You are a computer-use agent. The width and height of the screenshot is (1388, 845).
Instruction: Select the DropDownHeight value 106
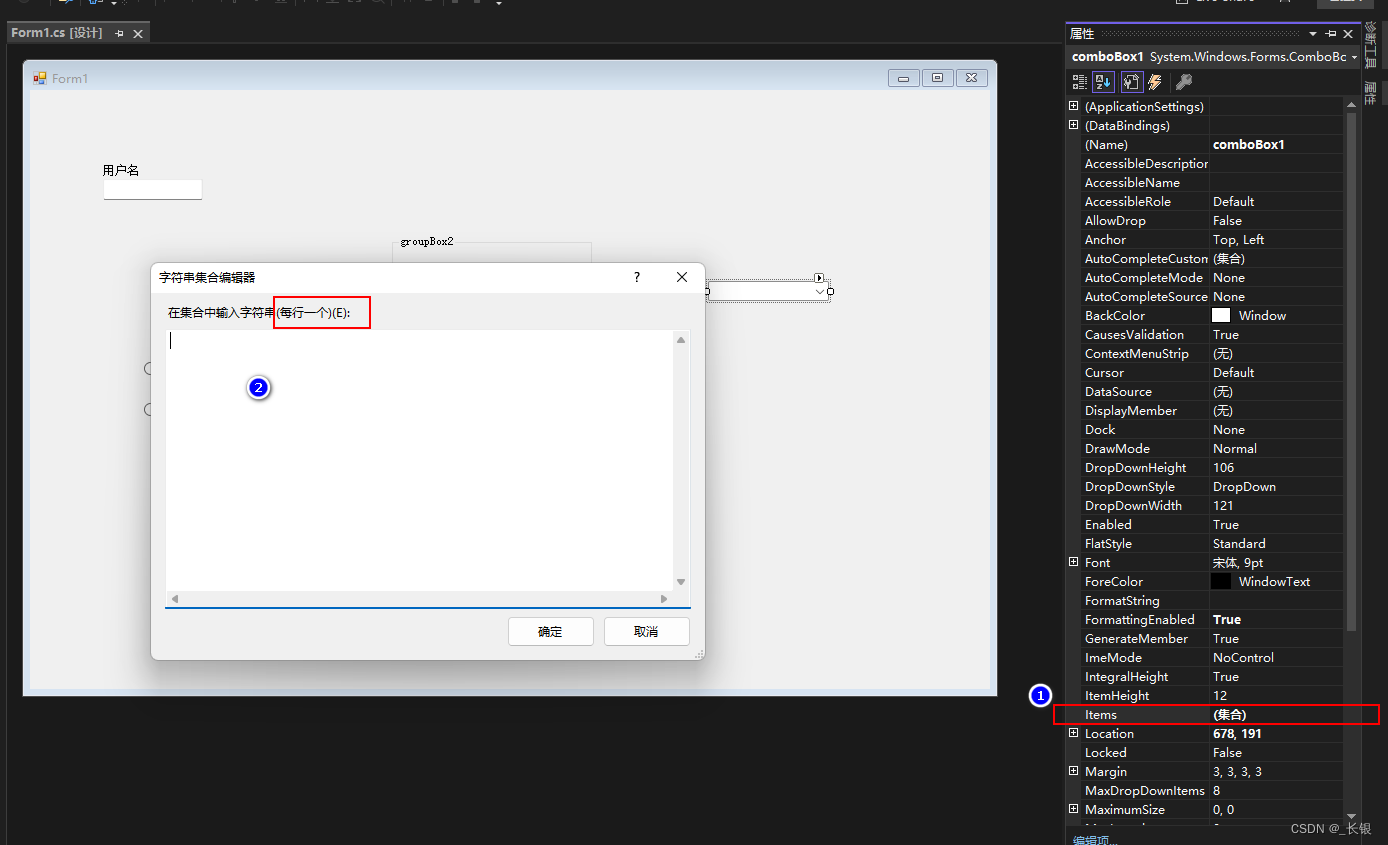pyautogui.click(x=1224, y=467)
